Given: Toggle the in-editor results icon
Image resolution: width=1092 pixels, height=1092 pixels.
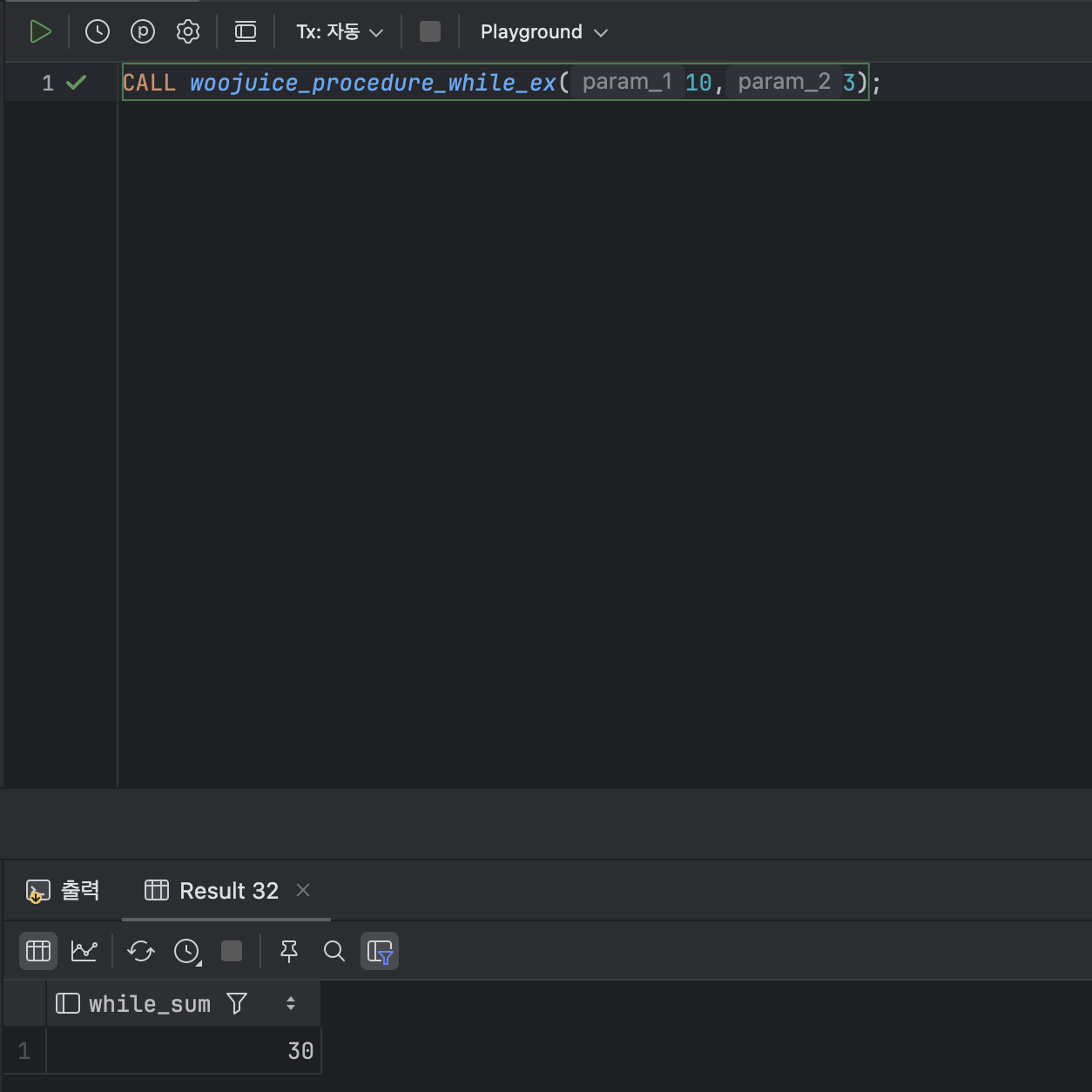Looking at the screenshot, I should [246, 32].
